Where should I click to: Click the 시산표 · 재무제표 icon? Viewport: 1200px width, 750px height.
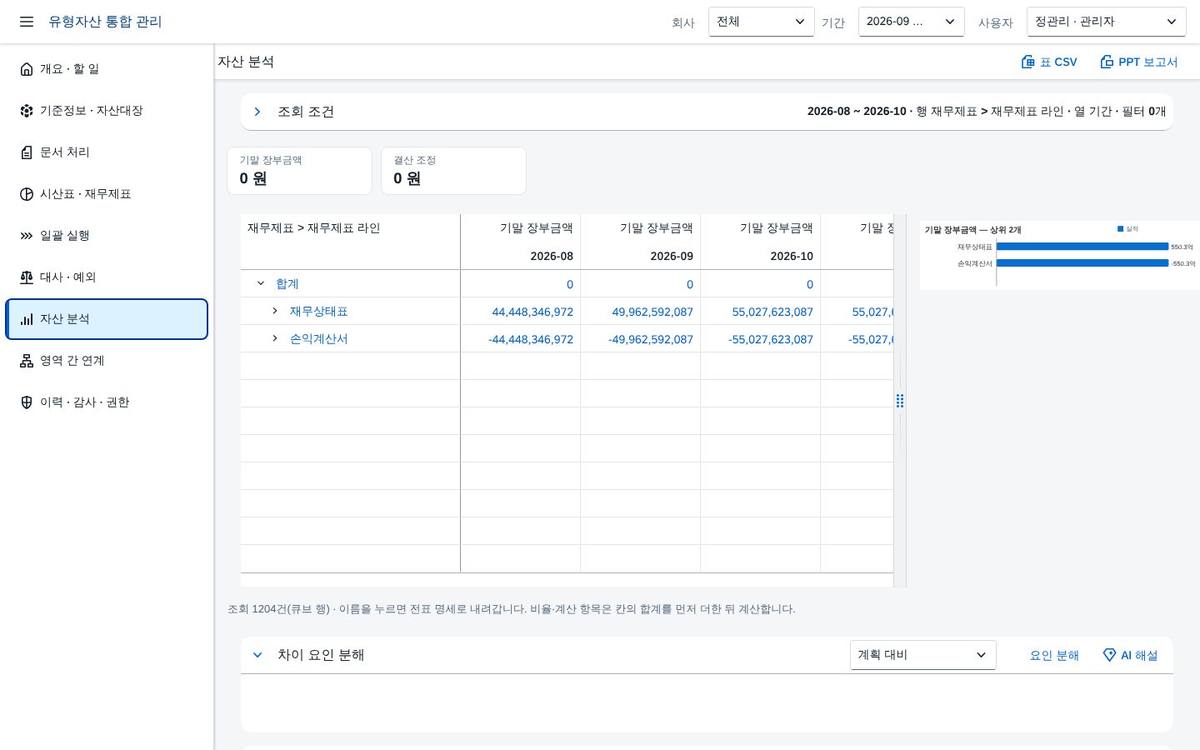tap(26, 194)
